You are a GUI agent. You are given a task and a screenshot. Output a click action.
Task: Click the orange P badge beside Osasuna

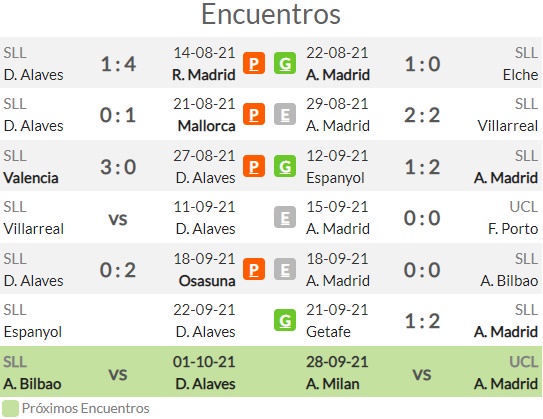[254, 269]
